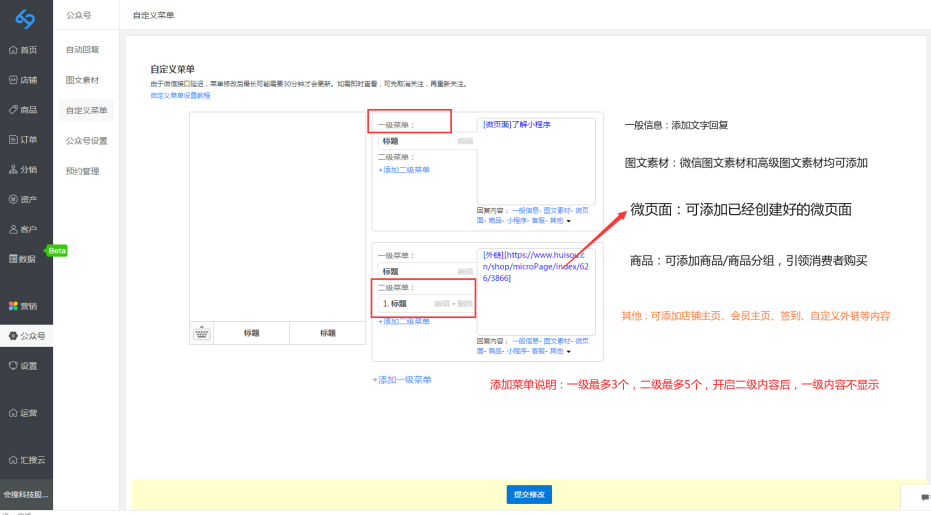931x515 pixels.
Task: Open 汇搜云 section in sidebar
Action: 27,460
